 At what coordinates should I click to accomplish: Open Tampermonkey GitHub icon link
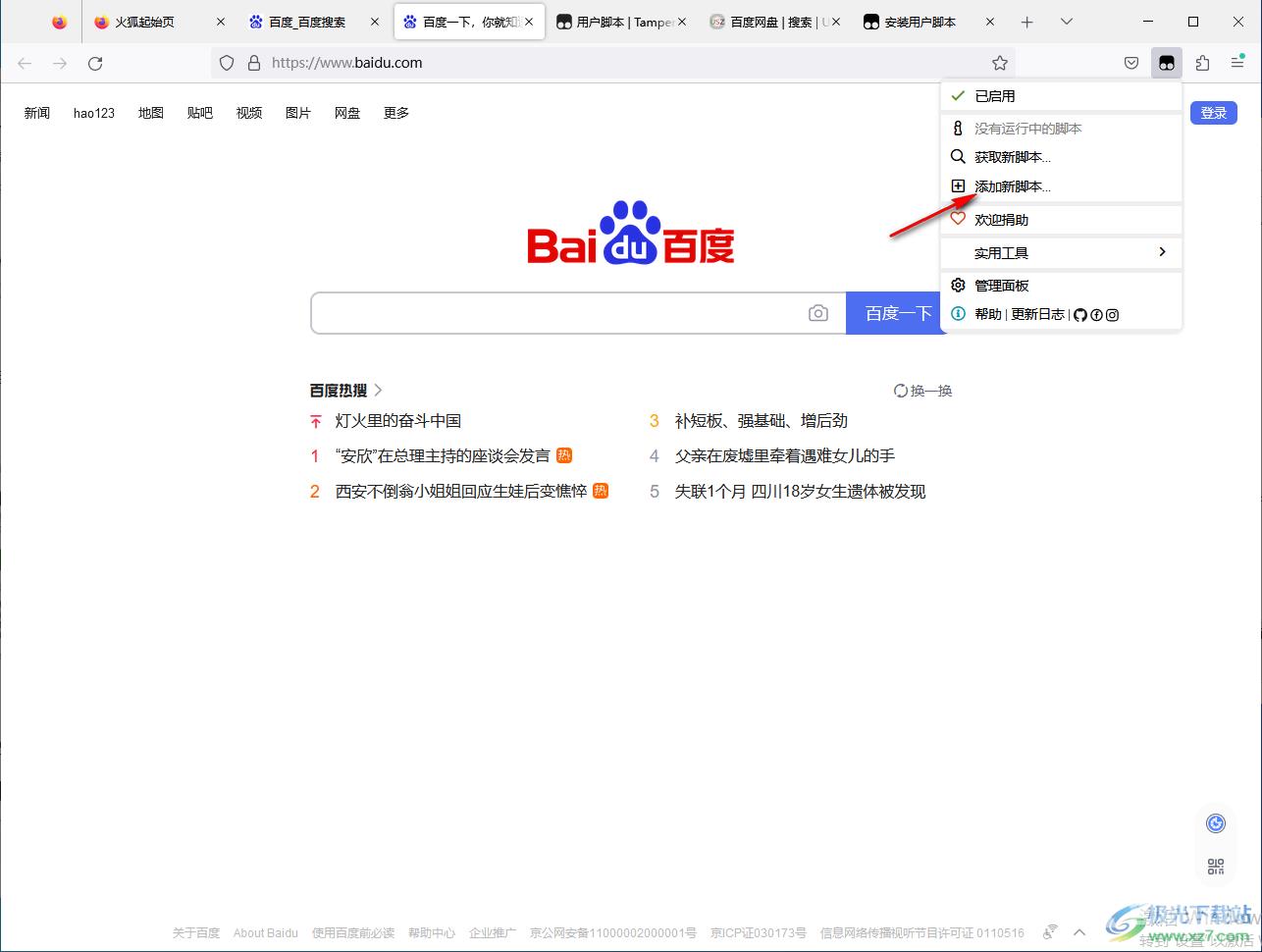pyautogui.click(x=1080, y=315)
